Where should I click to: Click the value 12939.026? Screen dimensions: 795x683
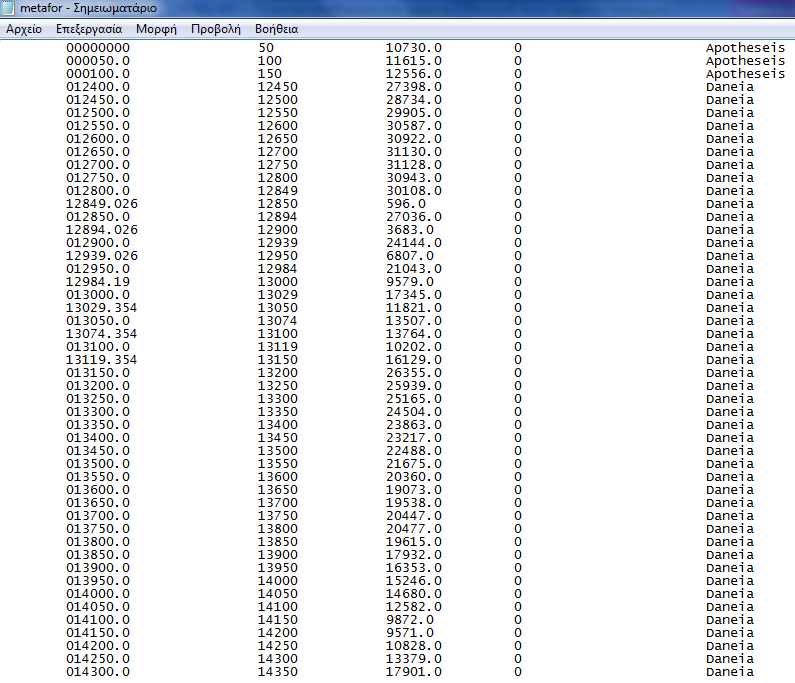click(102, 256)
